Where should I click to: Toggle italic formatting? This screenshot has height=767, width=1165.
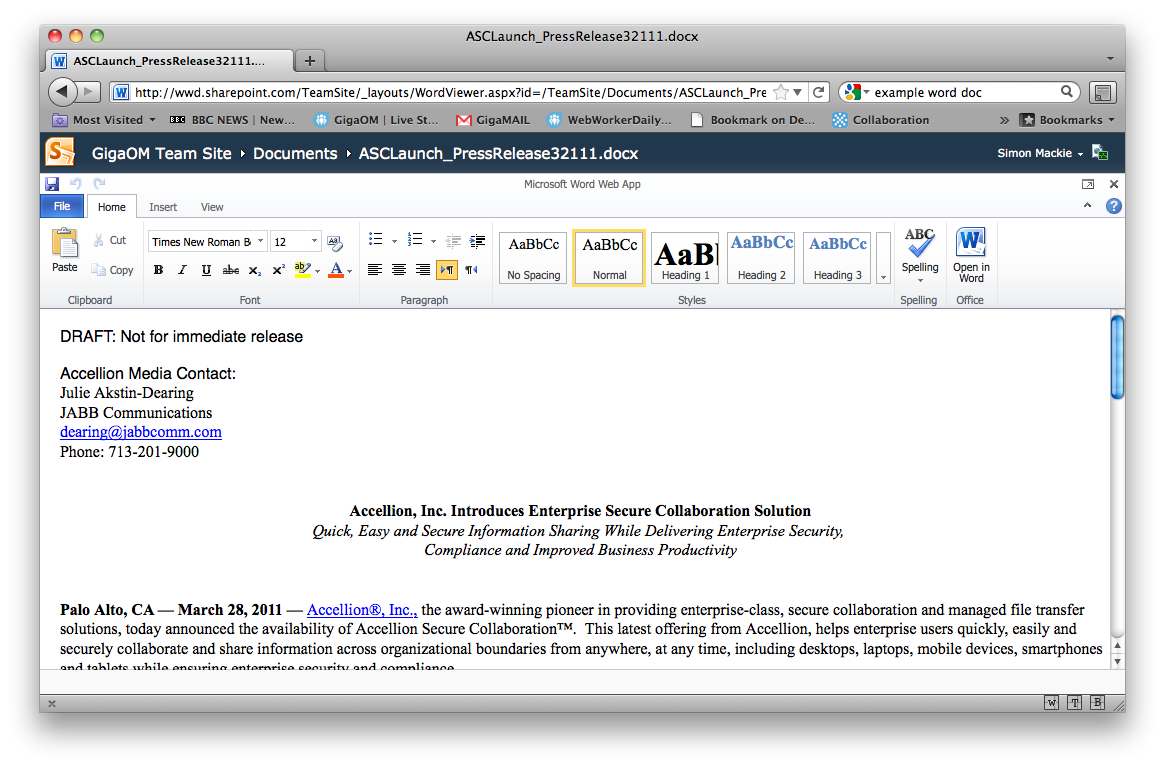pyautogui.click(x=182, y=270)
